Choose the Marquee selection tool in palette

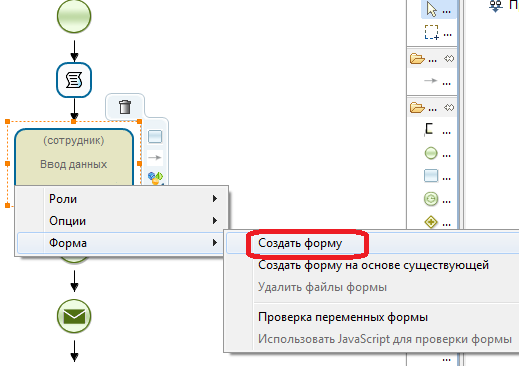432,32
